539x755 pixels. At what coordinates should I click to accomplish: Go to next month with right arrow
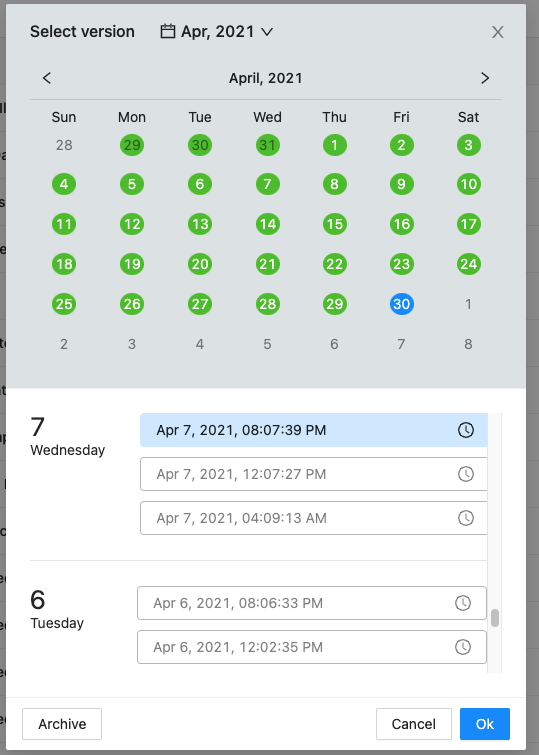pyautogui.click(x=485, y=78)
